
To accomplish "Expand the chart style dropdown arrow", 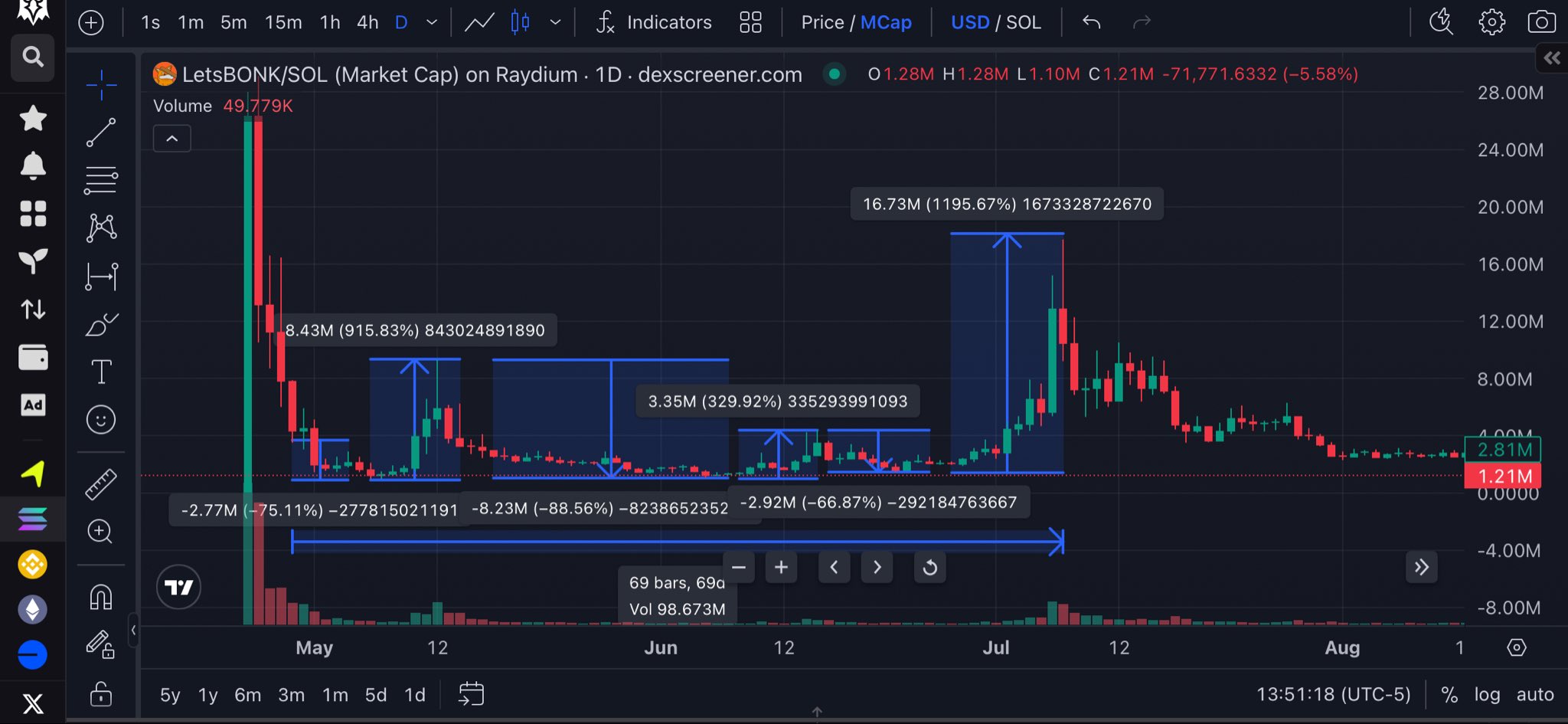I will click(556, 23).
